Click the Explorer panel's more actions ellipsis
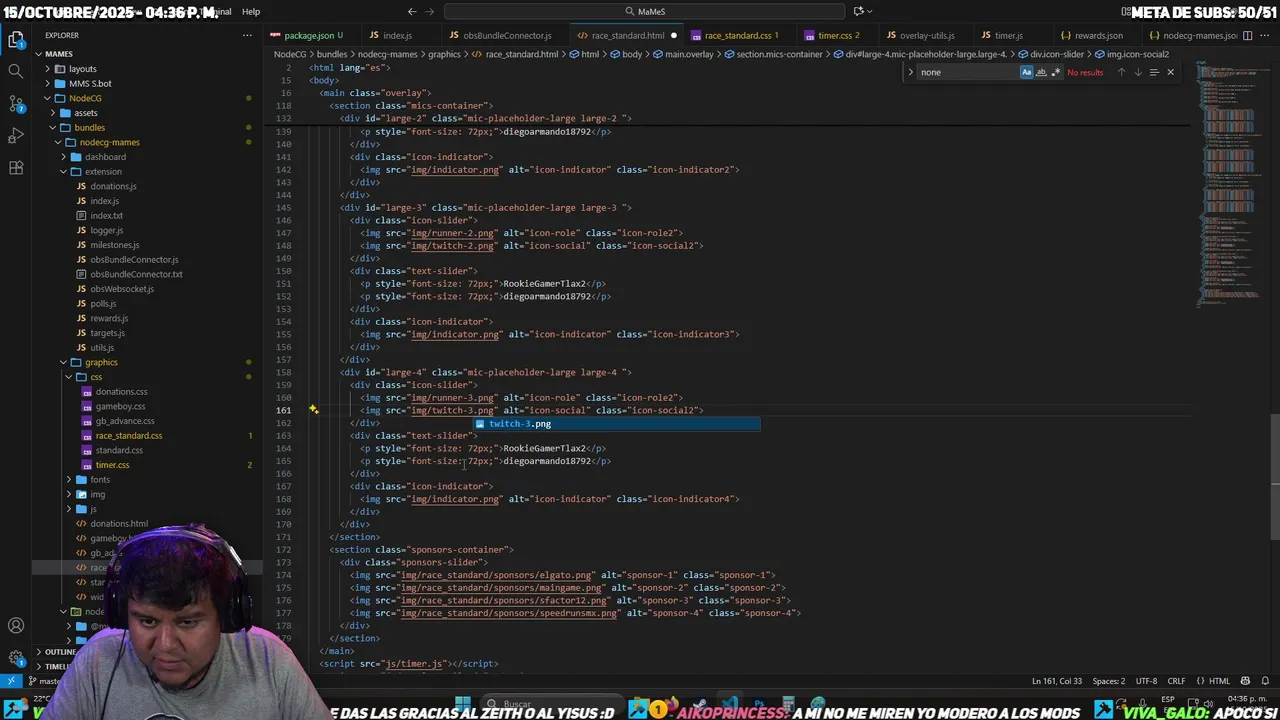The height and width of the screenshot is (720, 1280). click(x=247, y=35)
